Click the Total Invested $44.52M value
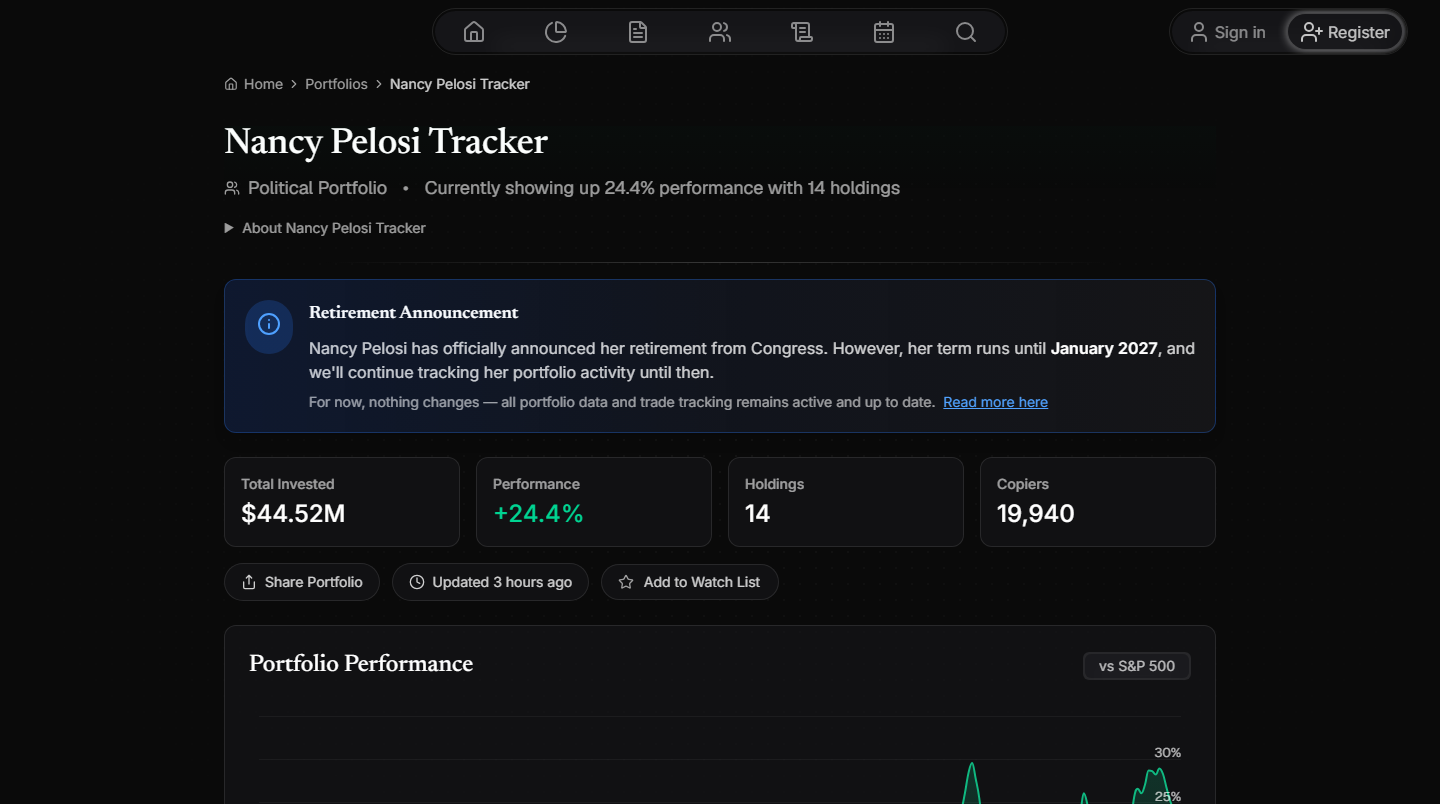Screen dimensions: 1440x804 click(x=293, y=514)
